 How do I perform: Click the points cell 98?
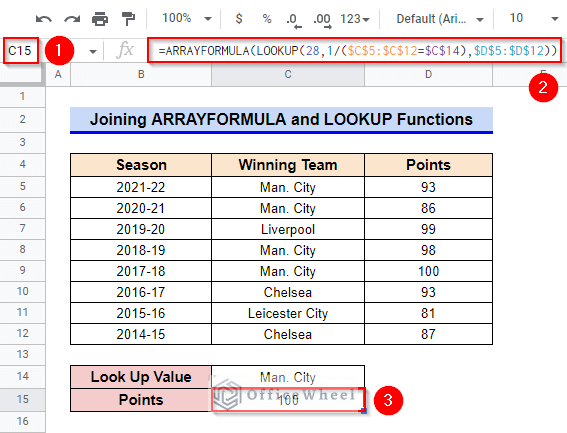point(429,250)
